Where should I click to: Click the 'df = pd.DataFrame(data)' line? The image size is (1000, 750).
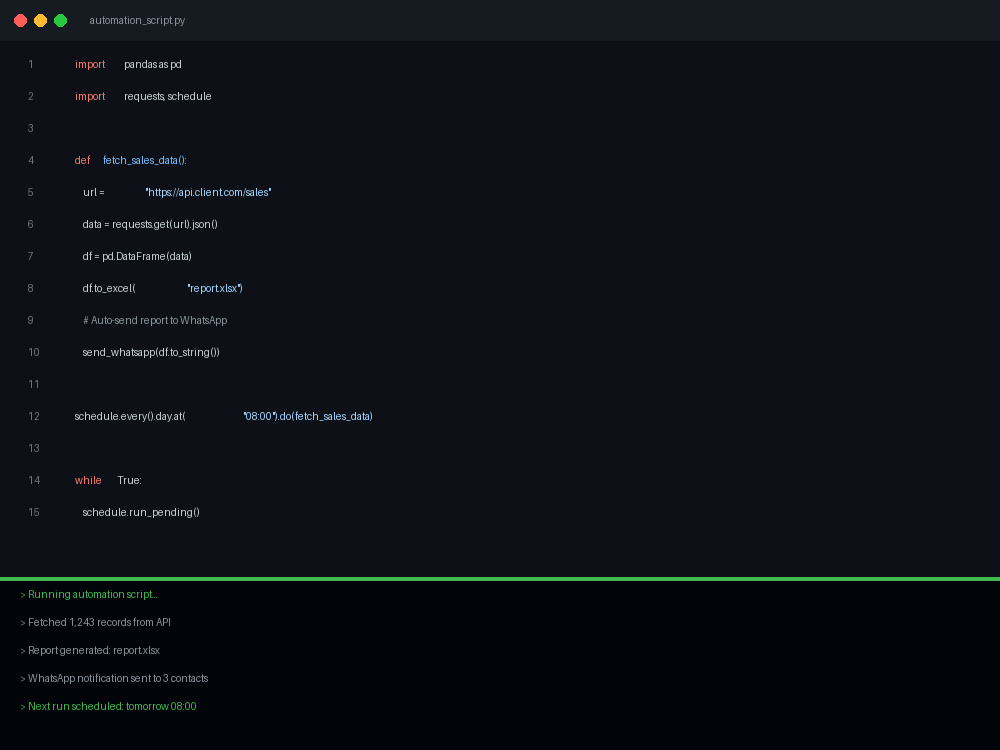click(137, 256)
